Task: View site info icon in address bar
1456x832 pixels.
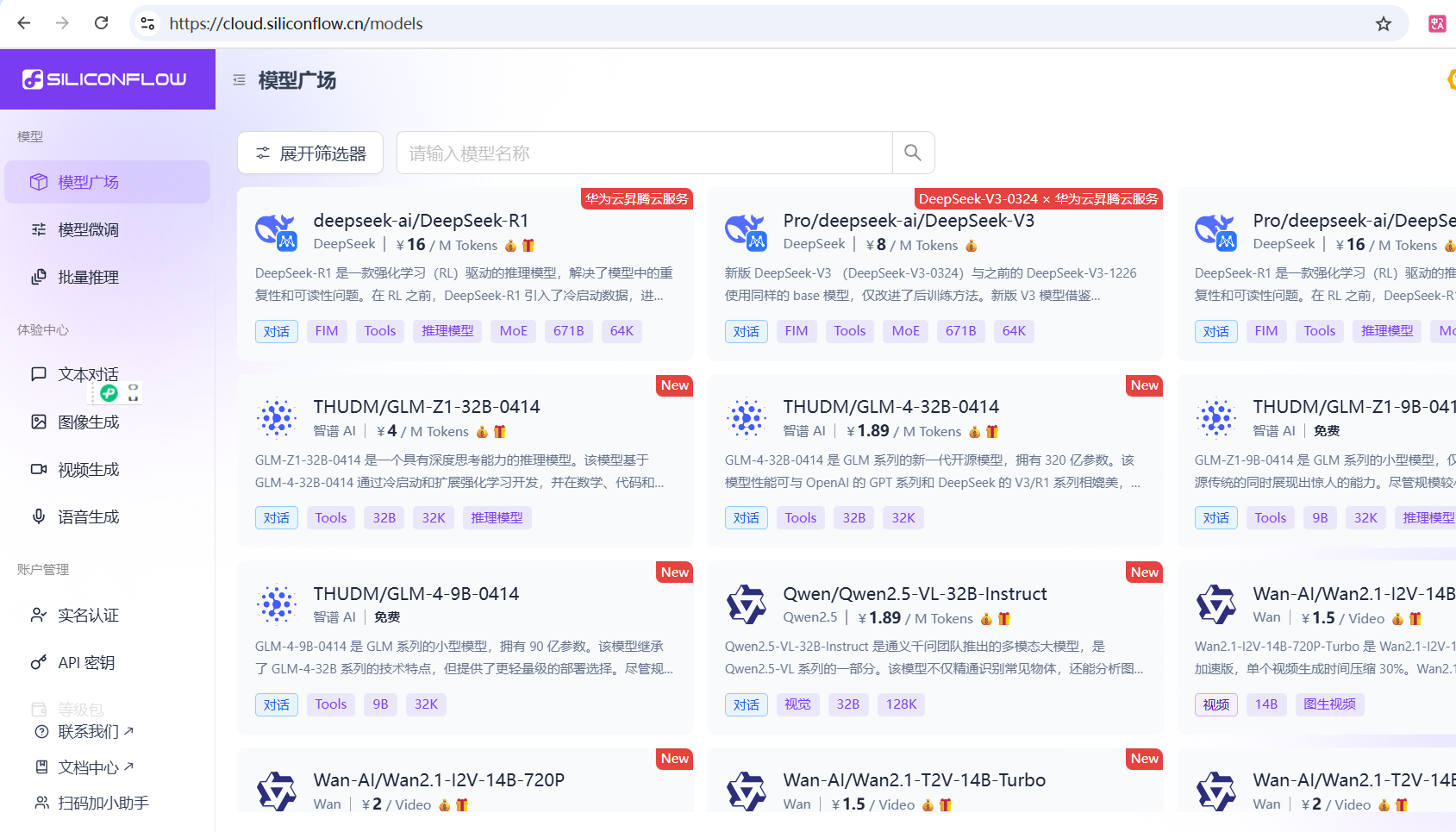Action: (x=148, y=23)
